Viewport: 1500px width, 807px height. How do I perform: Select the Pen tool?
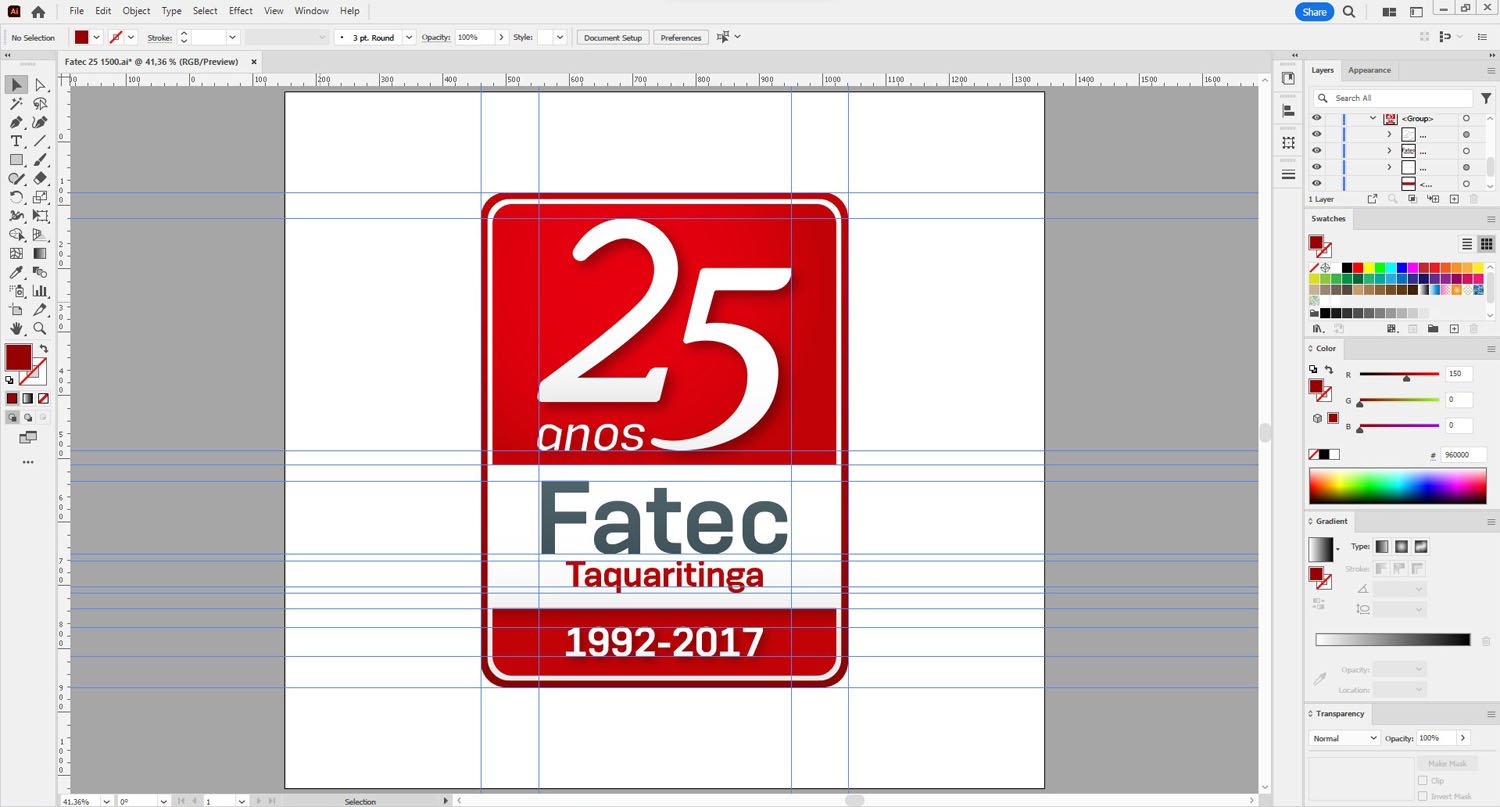click(16, 122)
